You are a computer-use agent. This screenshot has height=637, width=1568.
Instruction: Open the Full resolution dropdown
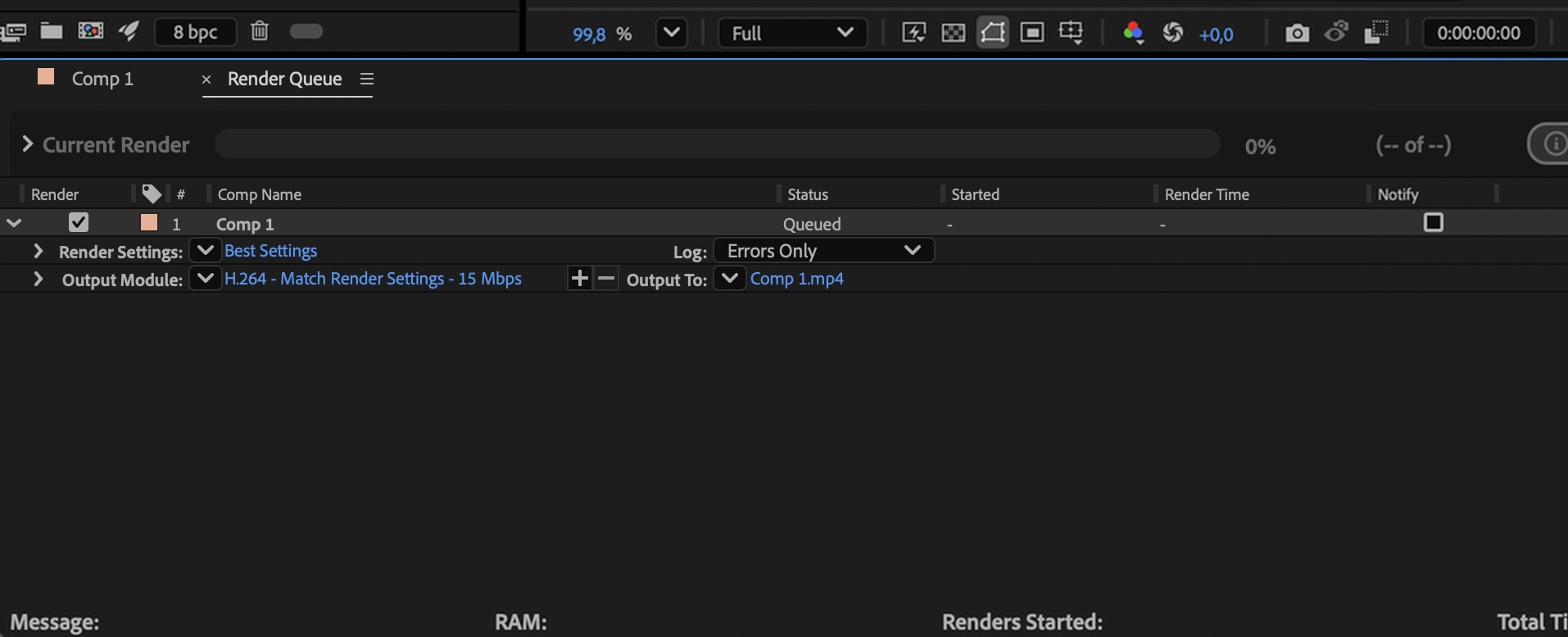click(x=792, y=33)
